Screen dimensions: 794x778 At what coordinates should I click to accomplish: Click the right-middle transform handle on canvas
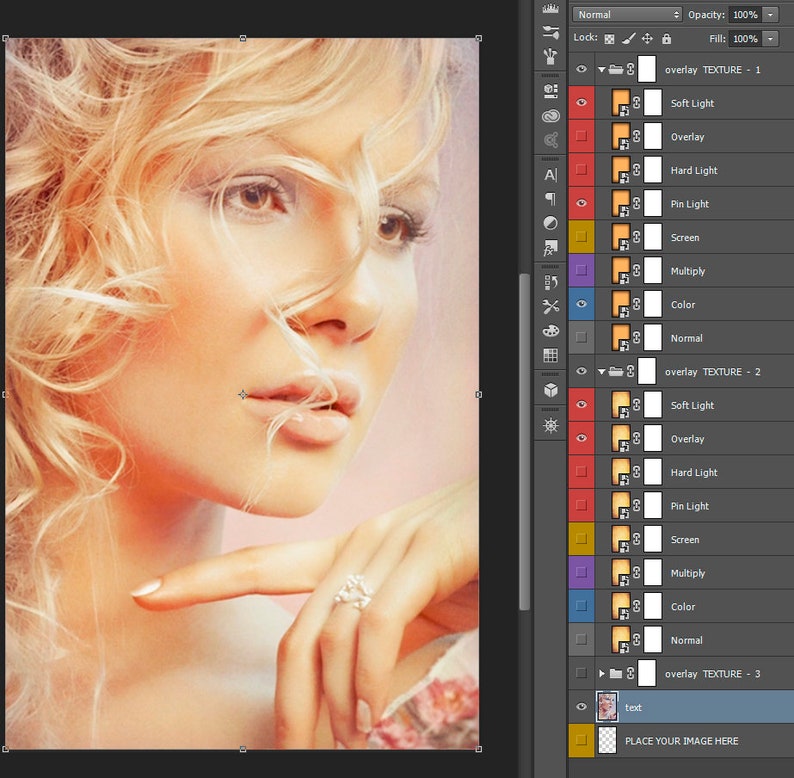tap(479, 394)
